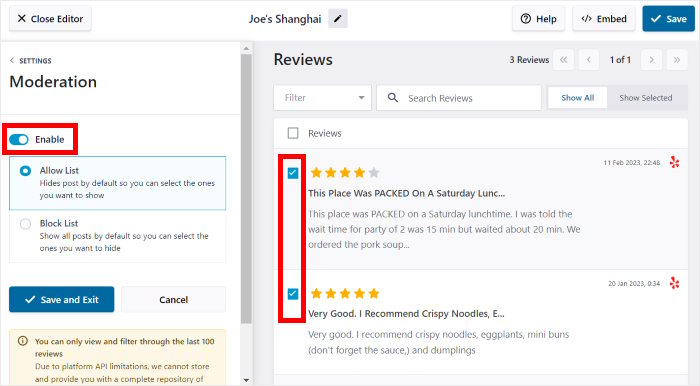Jump to the first page of reviews
Screen dimensions: 700x386
(563, 59)
